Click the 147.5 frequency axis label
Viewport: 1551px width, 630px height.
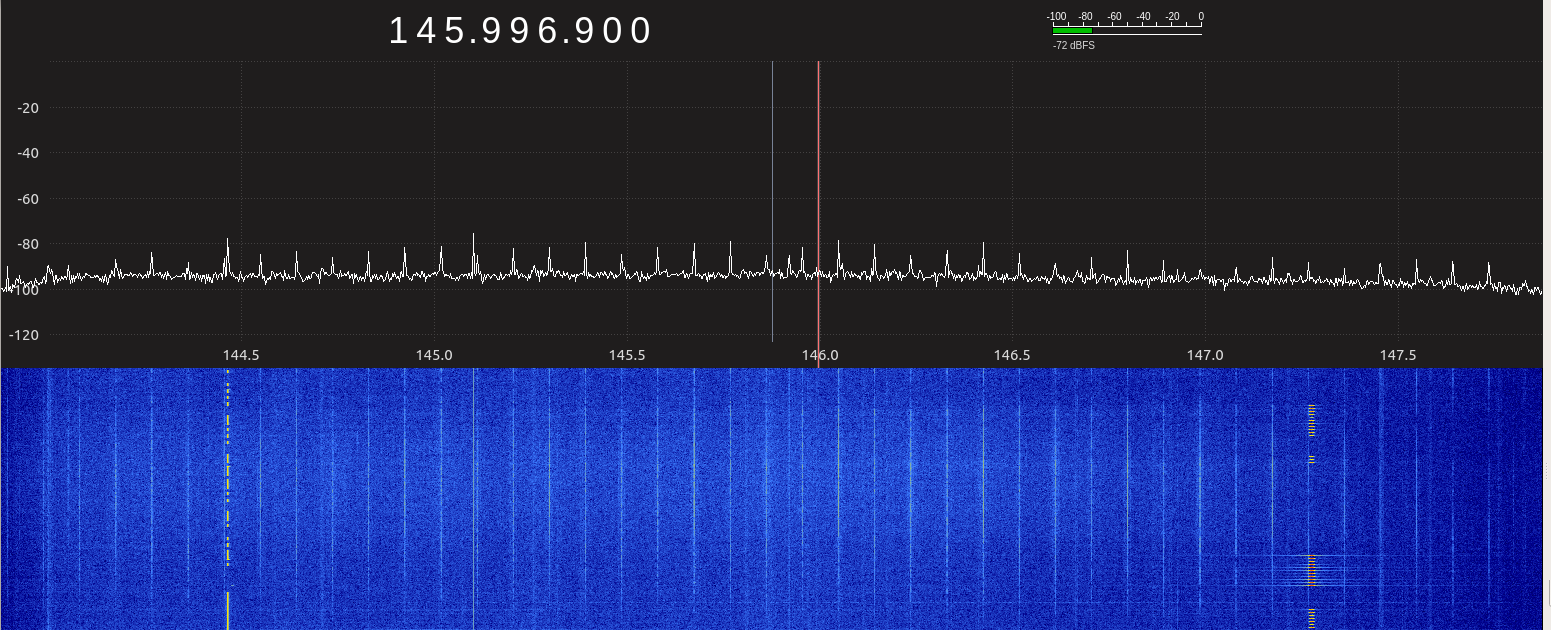click(1398, 355)
